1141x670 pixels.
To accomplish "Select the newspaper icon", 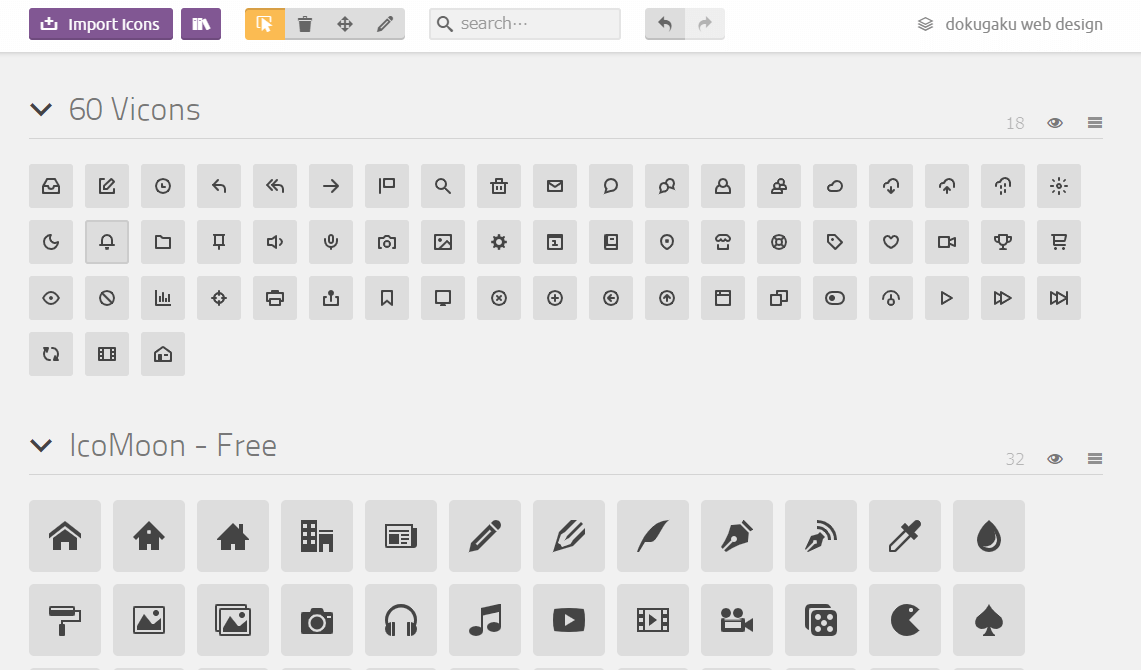I will pyautogui.click(x=401, y=536).
